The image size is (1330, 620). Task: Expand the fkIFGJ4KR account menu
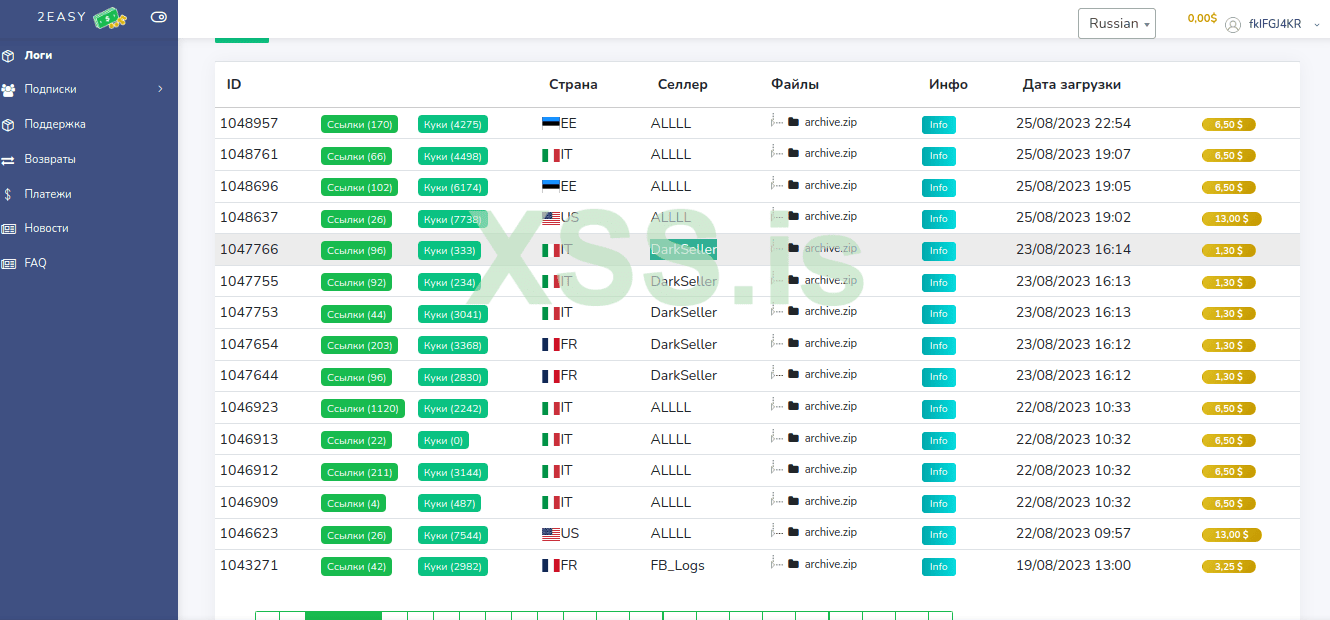click(1316, 24)
